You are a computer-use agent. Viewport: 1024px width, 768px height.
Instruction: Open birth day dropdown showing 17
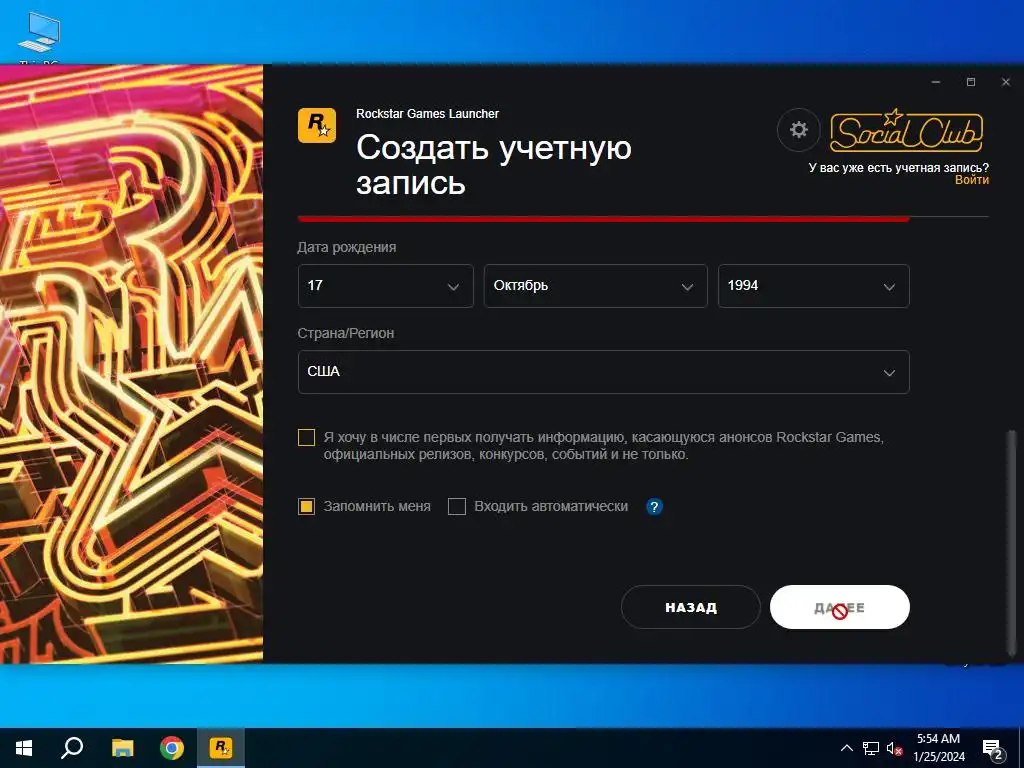pos(385,285)
